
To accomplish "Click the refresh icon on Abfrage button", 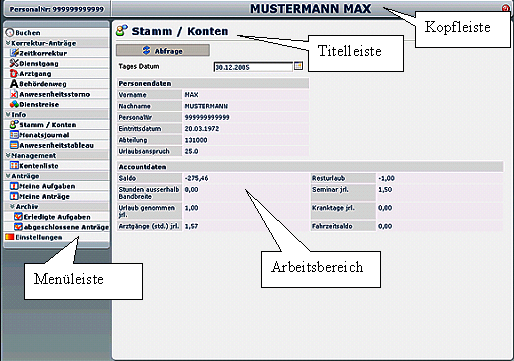I will coord(146,50).
